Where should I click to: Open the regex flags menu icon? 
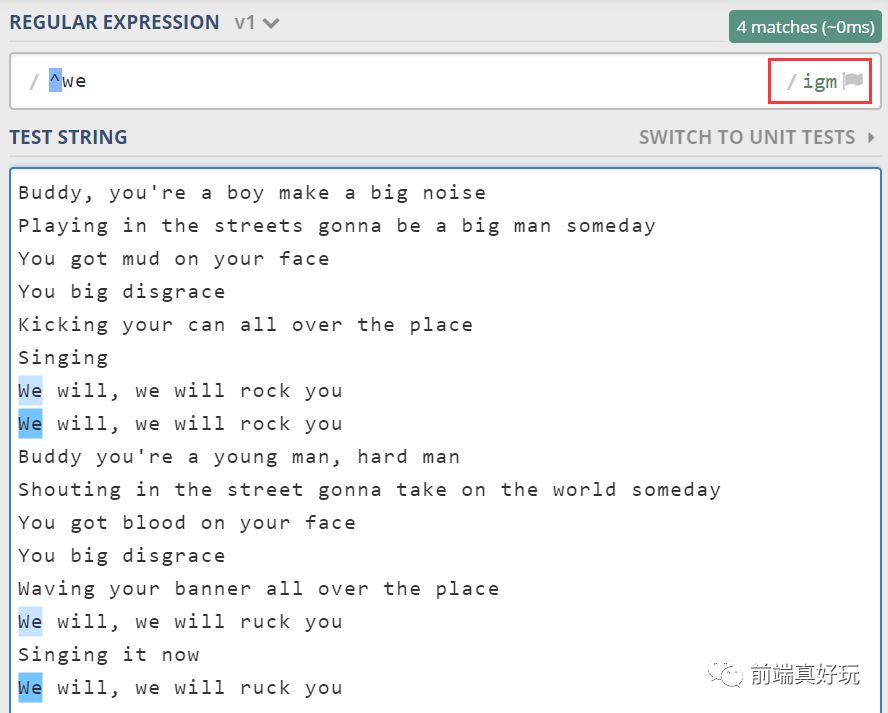click(x=852, y=80)
